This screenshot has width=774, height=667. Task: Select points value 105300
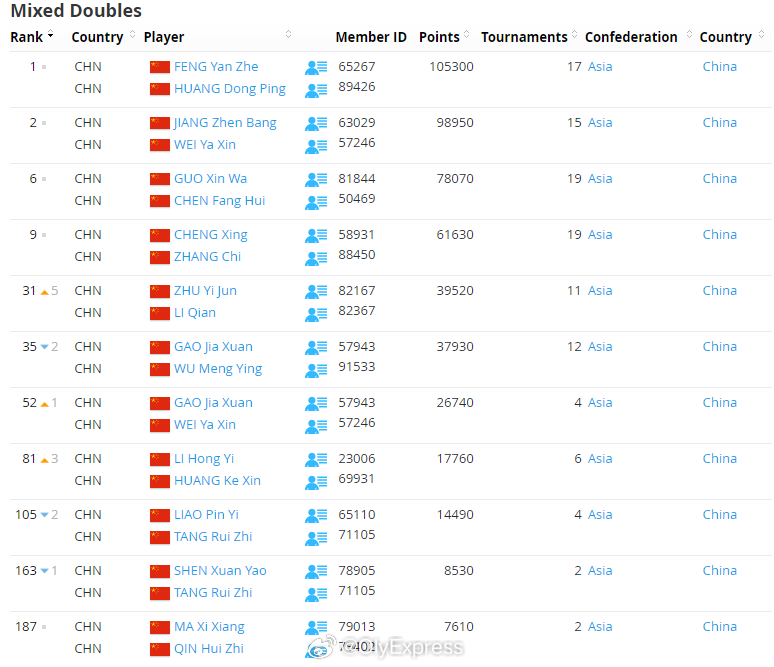[x=451, y=67]
